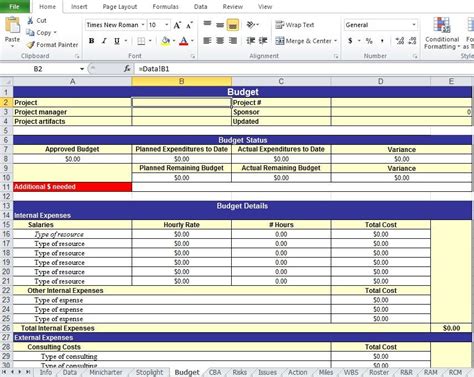Toggle Wrap Text
Viewport: 474px width, 377px height.
coord(295,25)
